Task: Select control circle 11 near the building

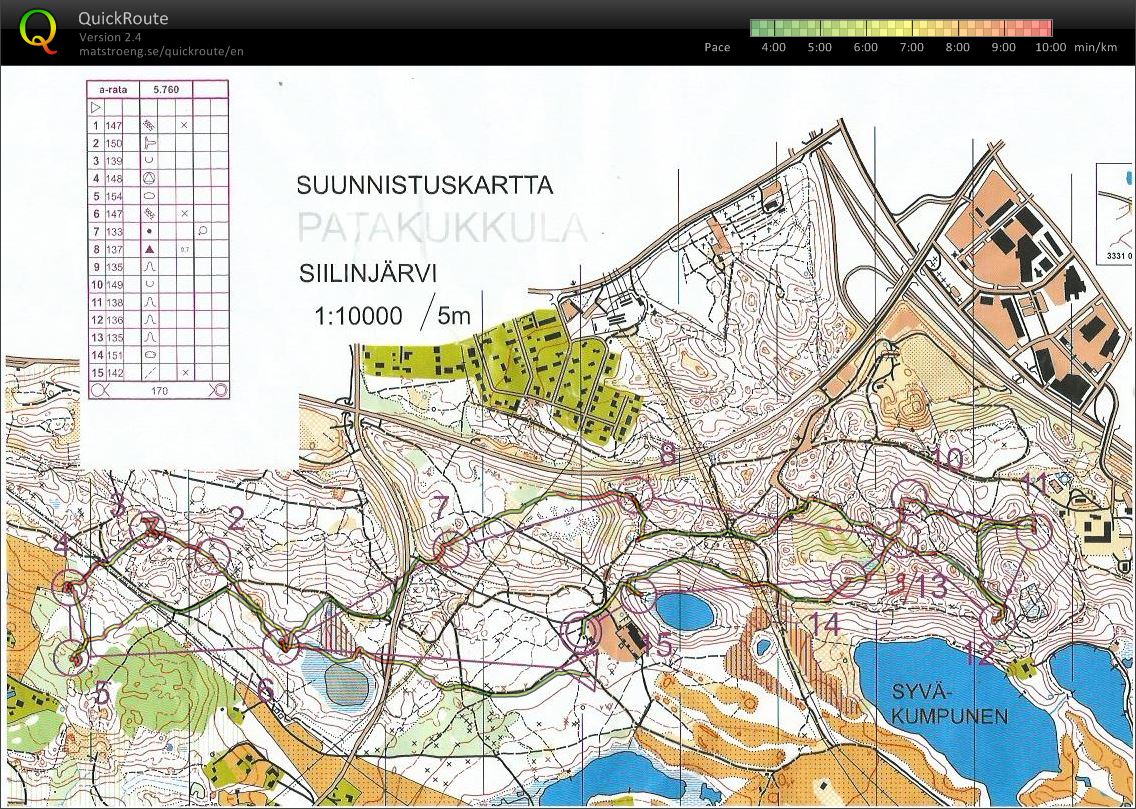Action: 1035,532
